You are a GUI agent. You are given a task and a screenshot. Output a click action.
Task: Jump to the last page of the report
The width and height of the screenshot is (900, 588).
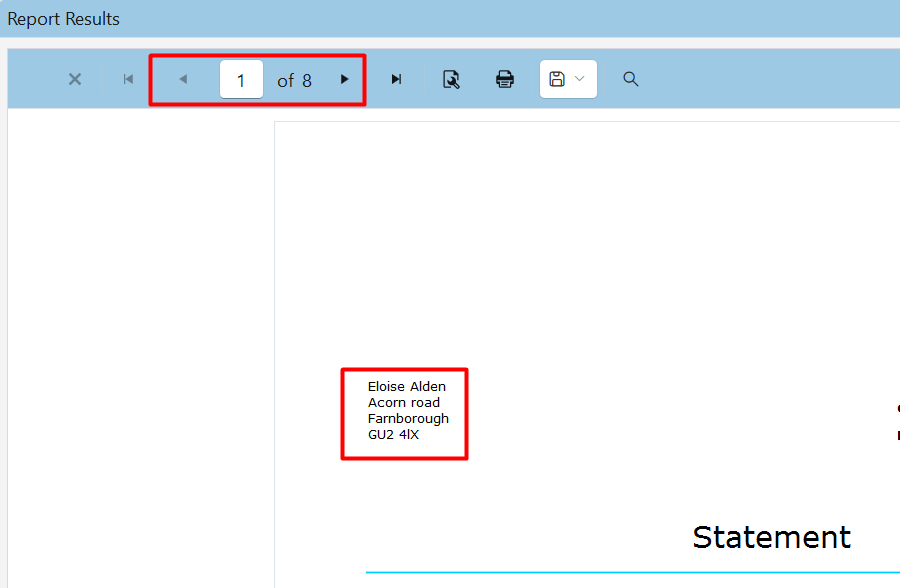[x=396, y=79]
